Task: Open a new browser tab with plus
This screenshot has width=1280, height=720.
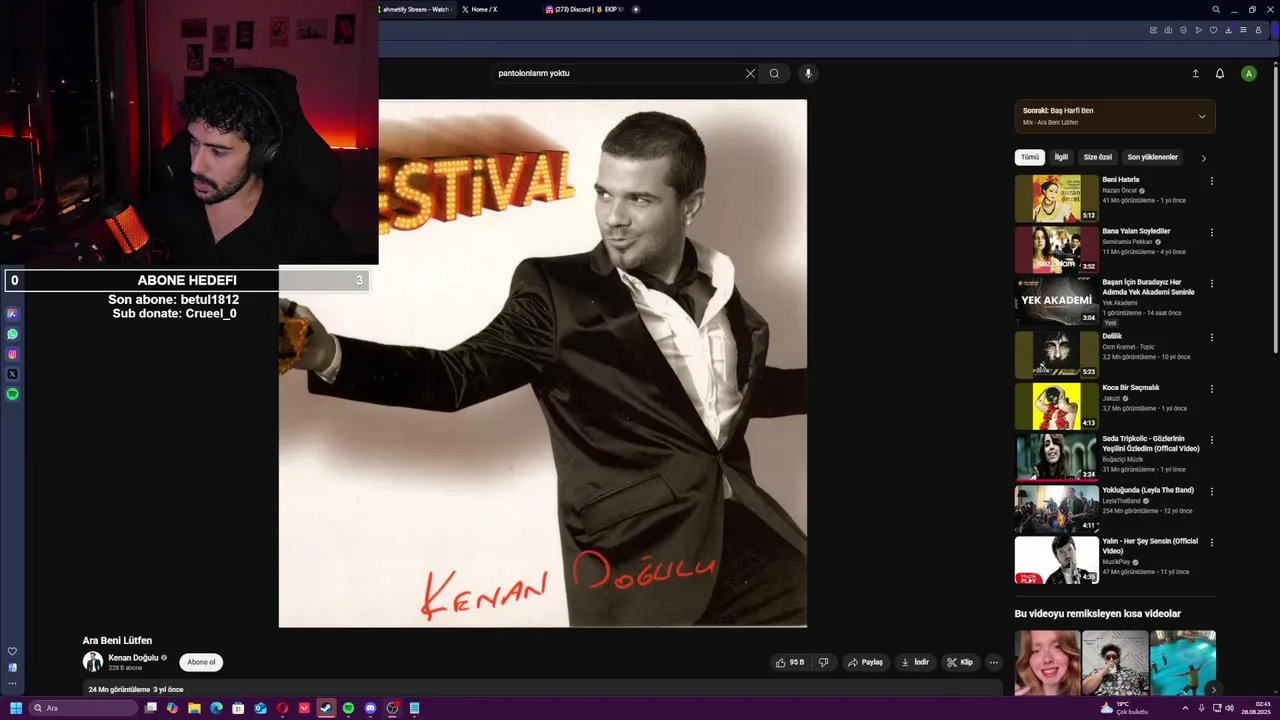Action: pos(636,9)
